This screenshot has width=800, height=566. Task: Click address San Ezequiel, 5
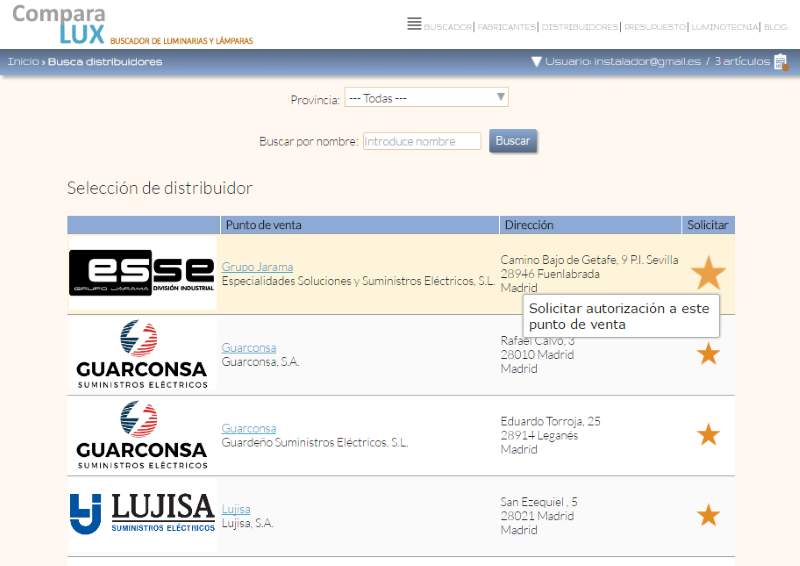pyautogui.click(x=539, y=502)
